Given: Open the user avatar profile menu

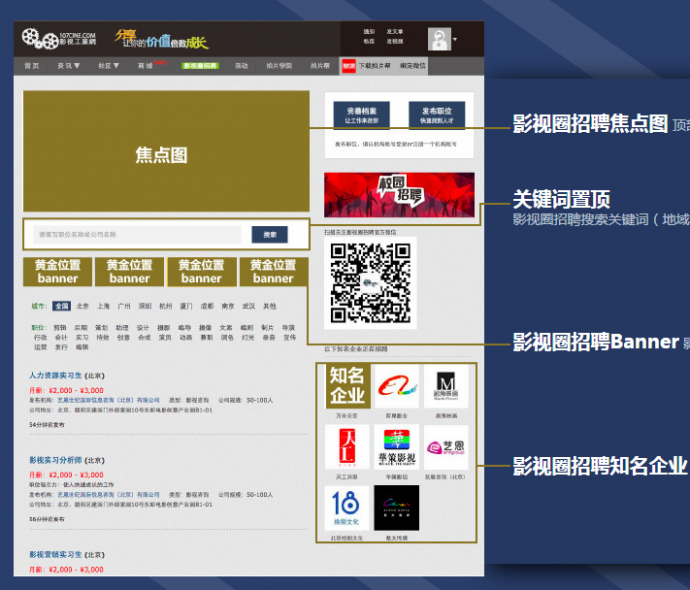Looking at the screenshot, I should click(439, 39).
